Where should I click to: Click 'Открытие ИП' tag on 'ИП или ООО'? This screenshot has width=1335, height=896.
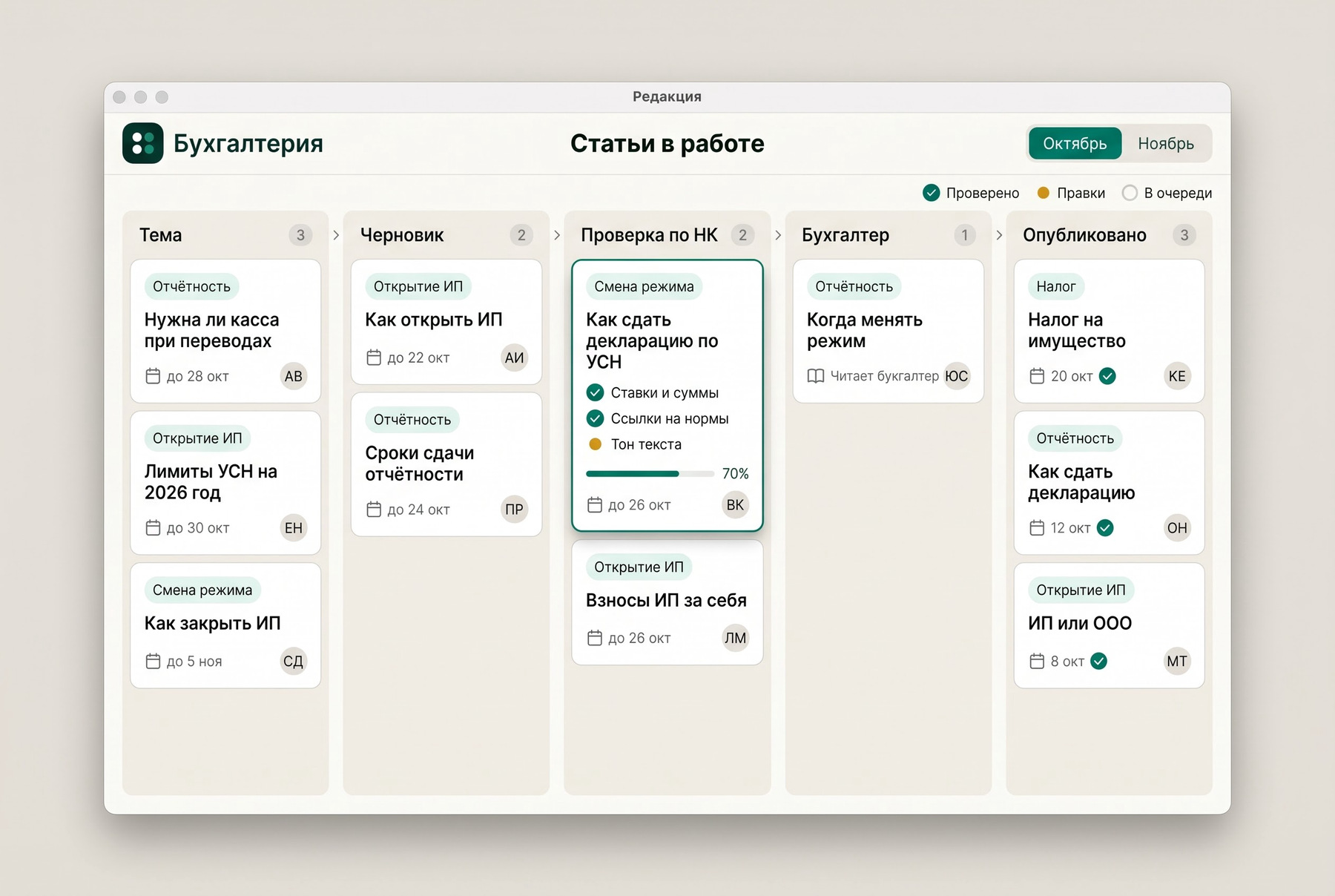[x=1081, y=590]
